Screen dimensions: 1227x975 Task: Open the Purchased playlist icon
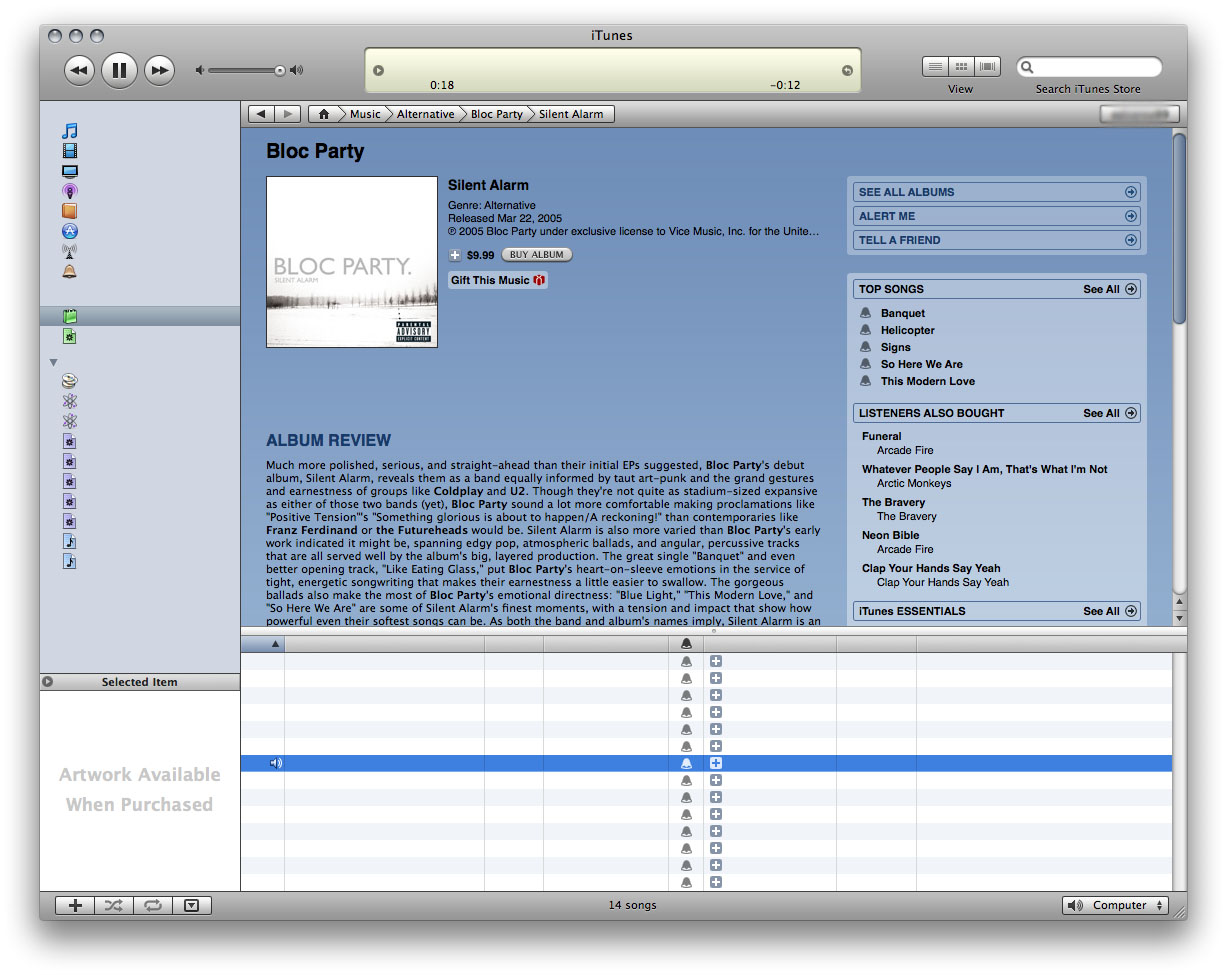69,336
